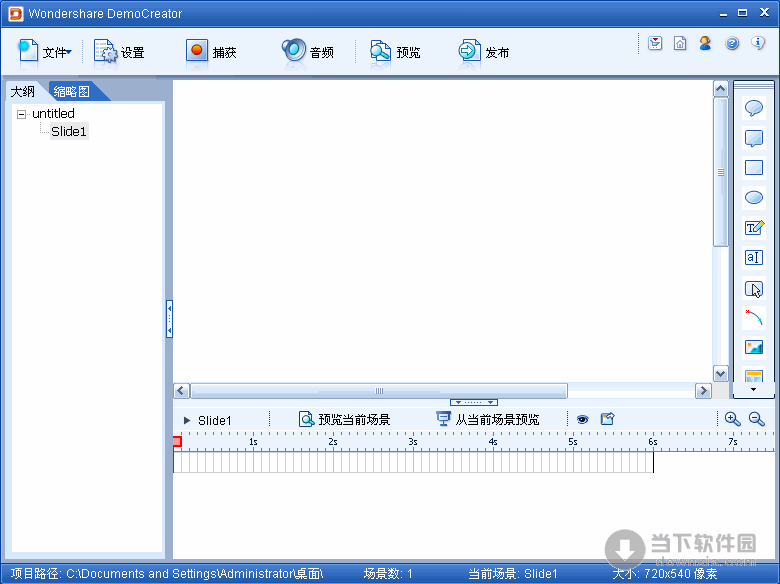Zoom out on the timeline
The width and height of the screenshot is (780, 584).
(757, 420)
